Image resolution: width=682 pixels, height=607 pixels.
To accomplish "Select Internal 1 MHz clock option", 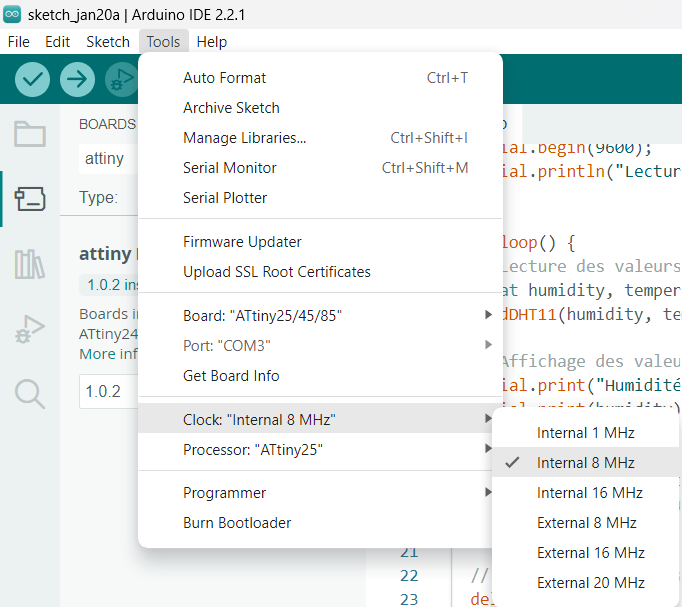I will 586,433.
